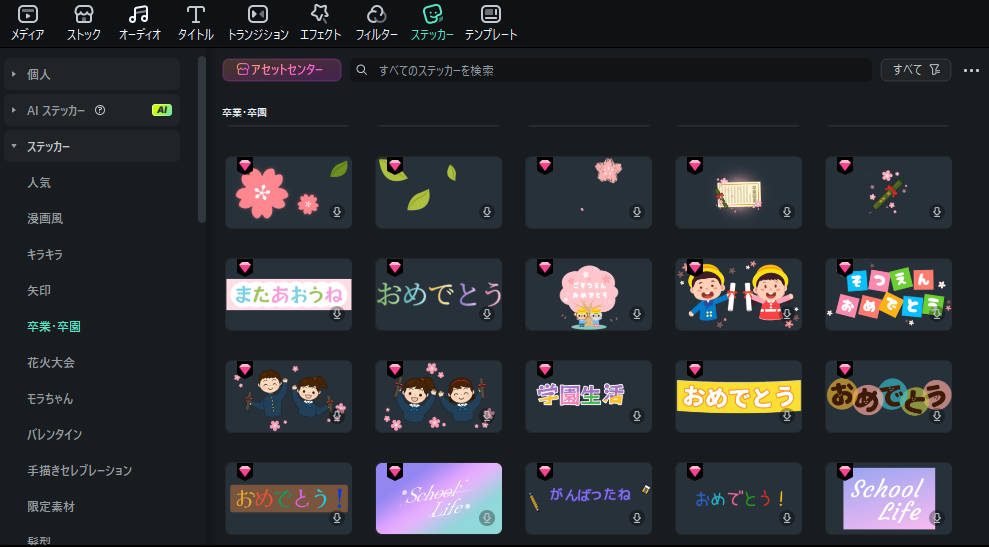Select the 人気 category
The width and height of the screenshot is (989, 547).
point(39,183)
